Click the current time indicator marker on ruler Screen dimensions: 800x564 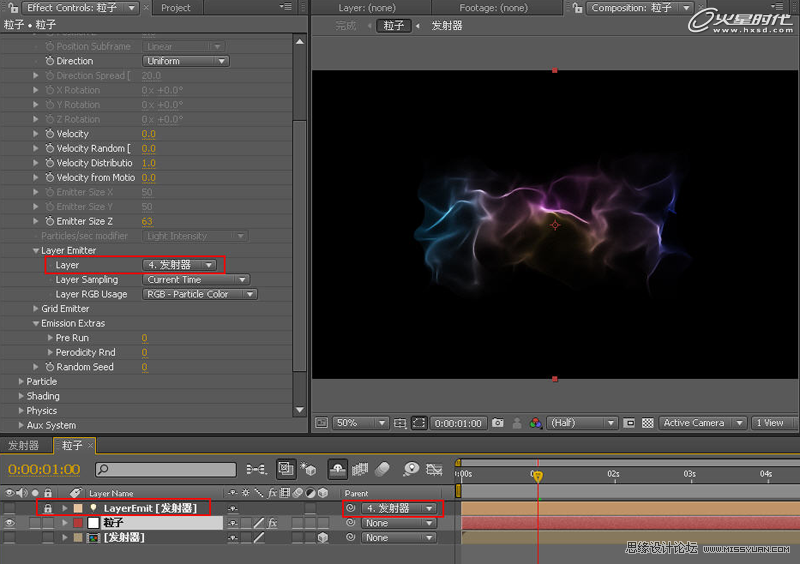537,475
